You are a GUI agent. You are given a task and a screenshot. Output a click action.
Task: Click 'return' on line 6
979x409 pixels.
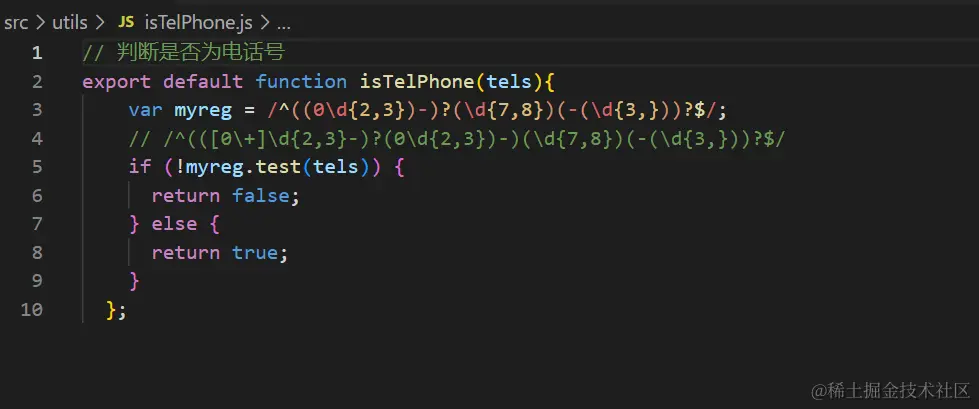185,196
